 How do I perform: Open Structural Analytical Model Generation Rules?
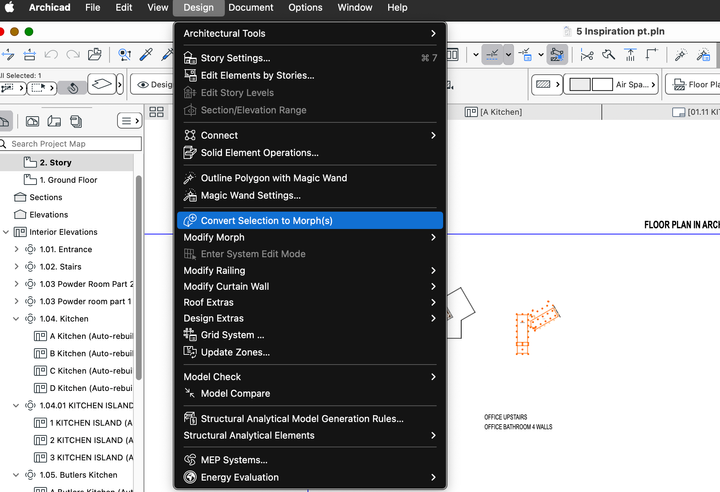[x=310, y=418]
